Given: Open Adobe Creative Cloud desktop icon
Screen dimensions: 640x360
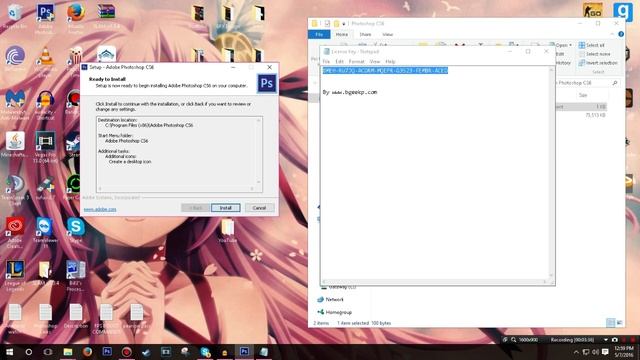Looking at the screenshot, I should (x=15, y=231).
